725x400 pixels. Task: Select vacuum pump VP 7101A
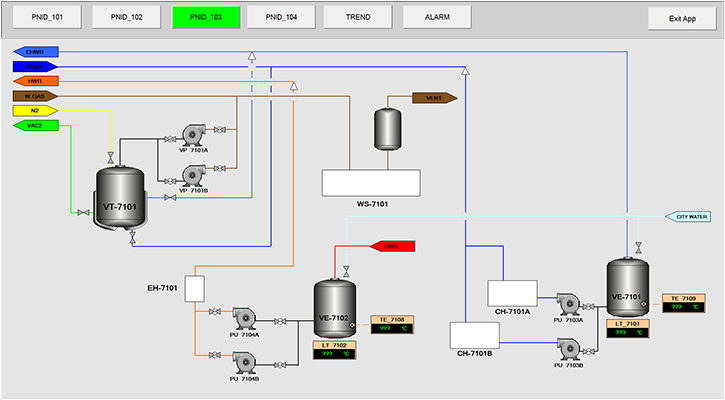coord(193,134)
